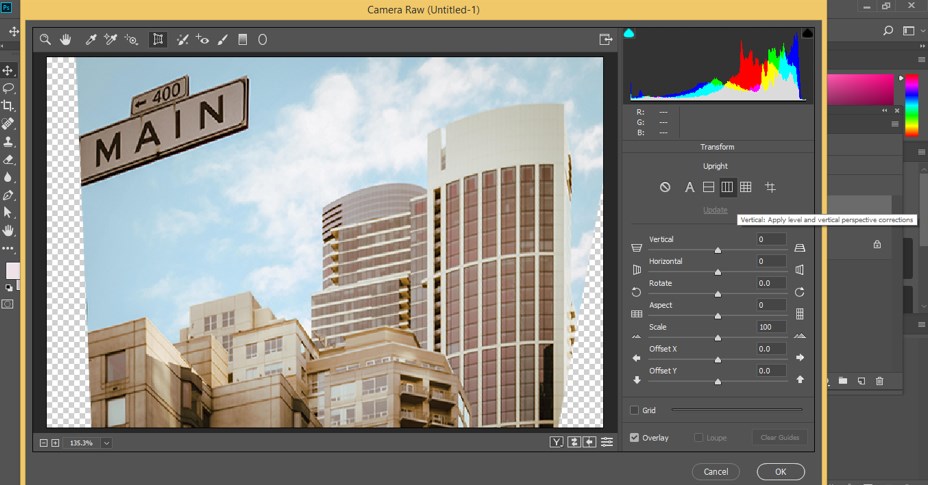Image resolution: width=928 pixels, height=485 pixels.
Task: Open the preview preferences menu icon
Action: (x=607, y=442)
